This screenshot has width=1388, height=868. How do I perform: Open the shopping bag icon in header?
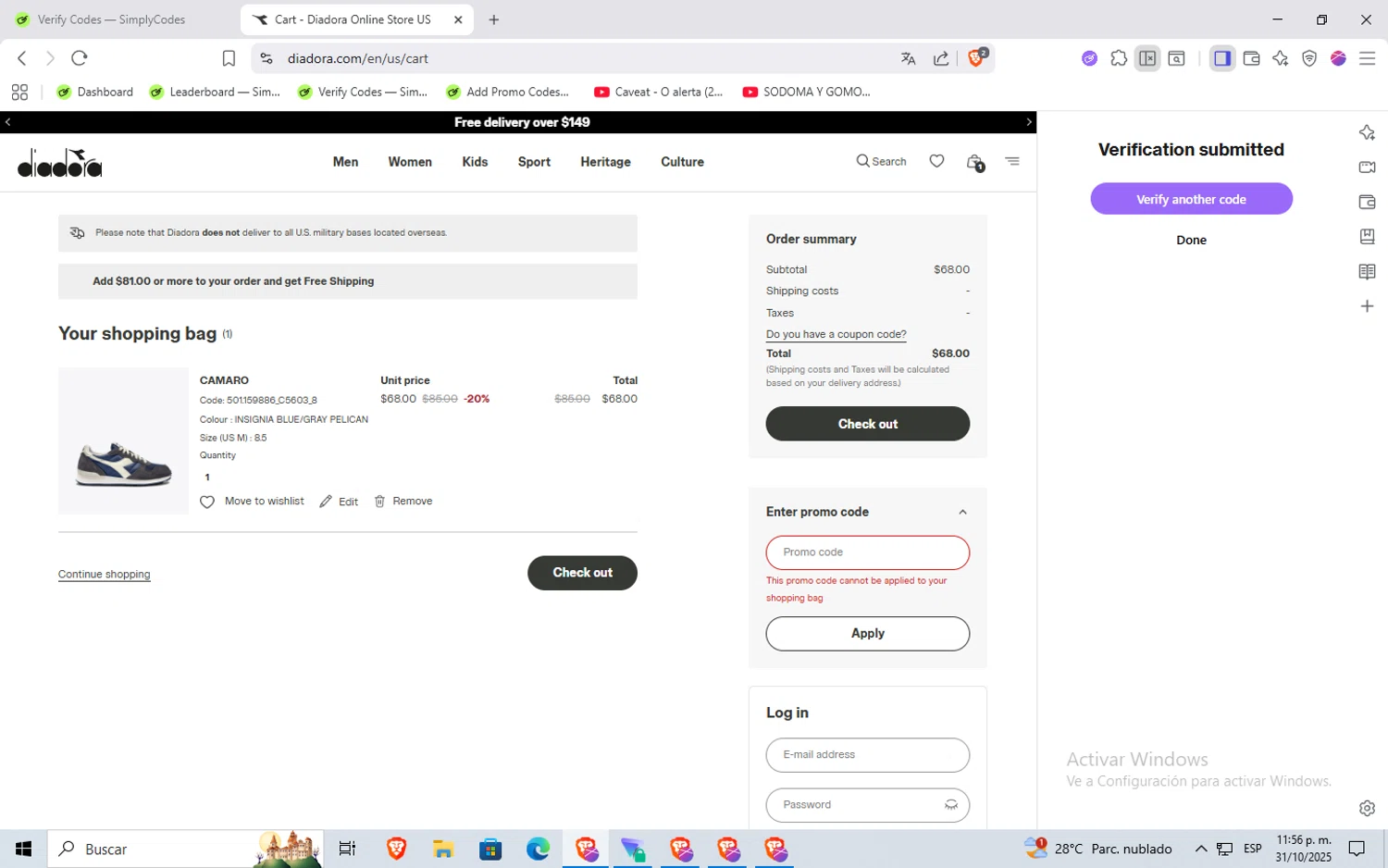pos(974,162)
